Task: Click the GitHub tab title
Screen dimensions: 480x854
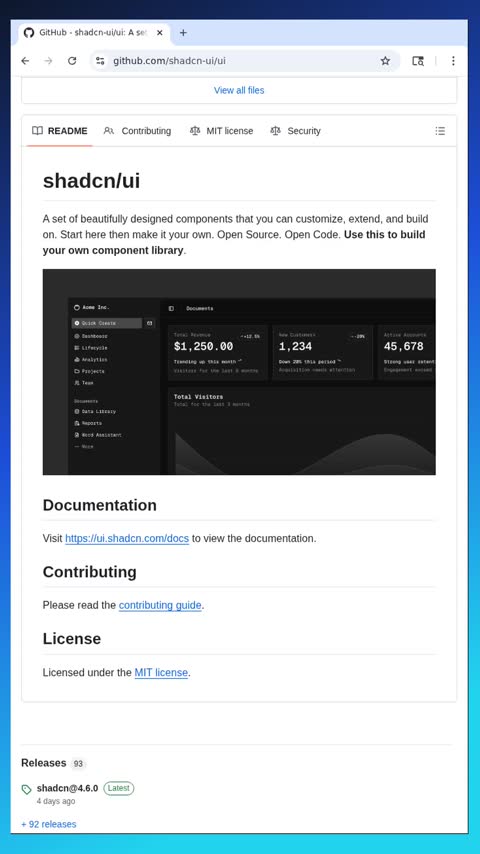Action: pyautogui.click(x=93, y=33)
